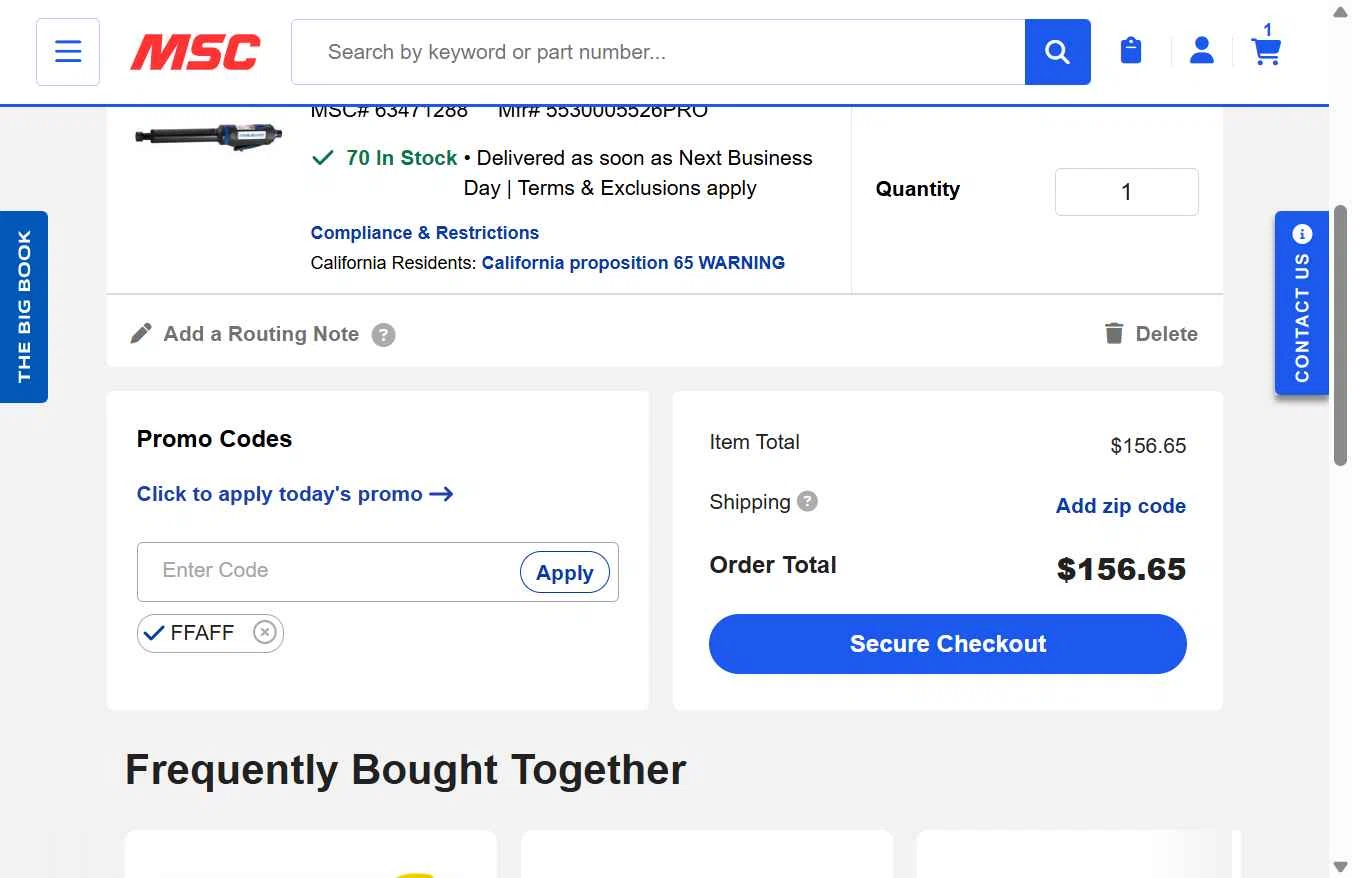Image resolution: width=1352 pixels, height=878 pixels.
Task: Click Add zip code for shipping
Action: (1120, 506)
